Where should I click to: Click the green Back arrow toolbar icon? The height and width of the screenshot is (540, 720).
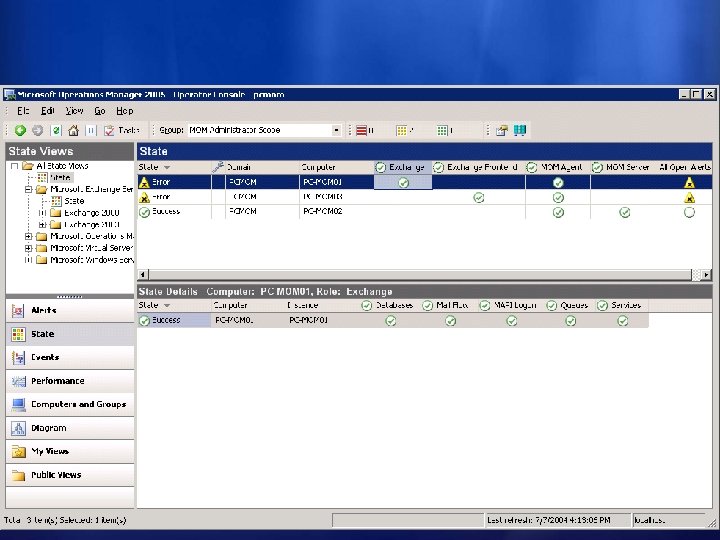pyautogui.click(x=20, y=130)
